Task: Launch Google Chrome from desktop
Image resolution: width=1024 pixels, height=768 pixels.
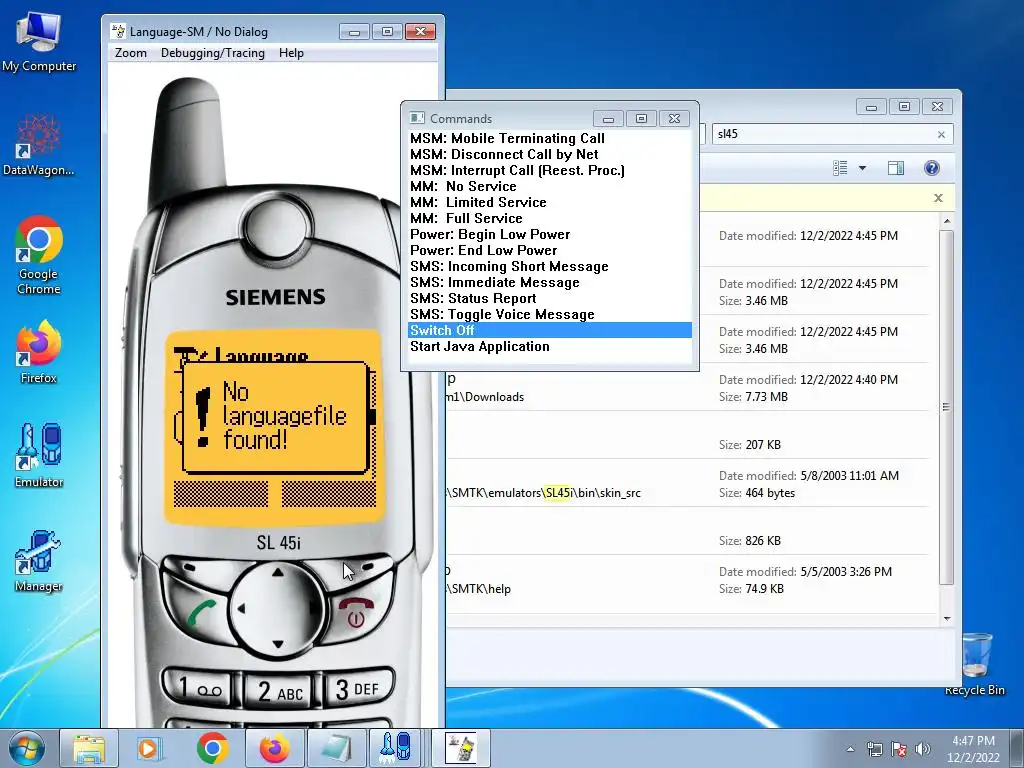Action: 39,255
